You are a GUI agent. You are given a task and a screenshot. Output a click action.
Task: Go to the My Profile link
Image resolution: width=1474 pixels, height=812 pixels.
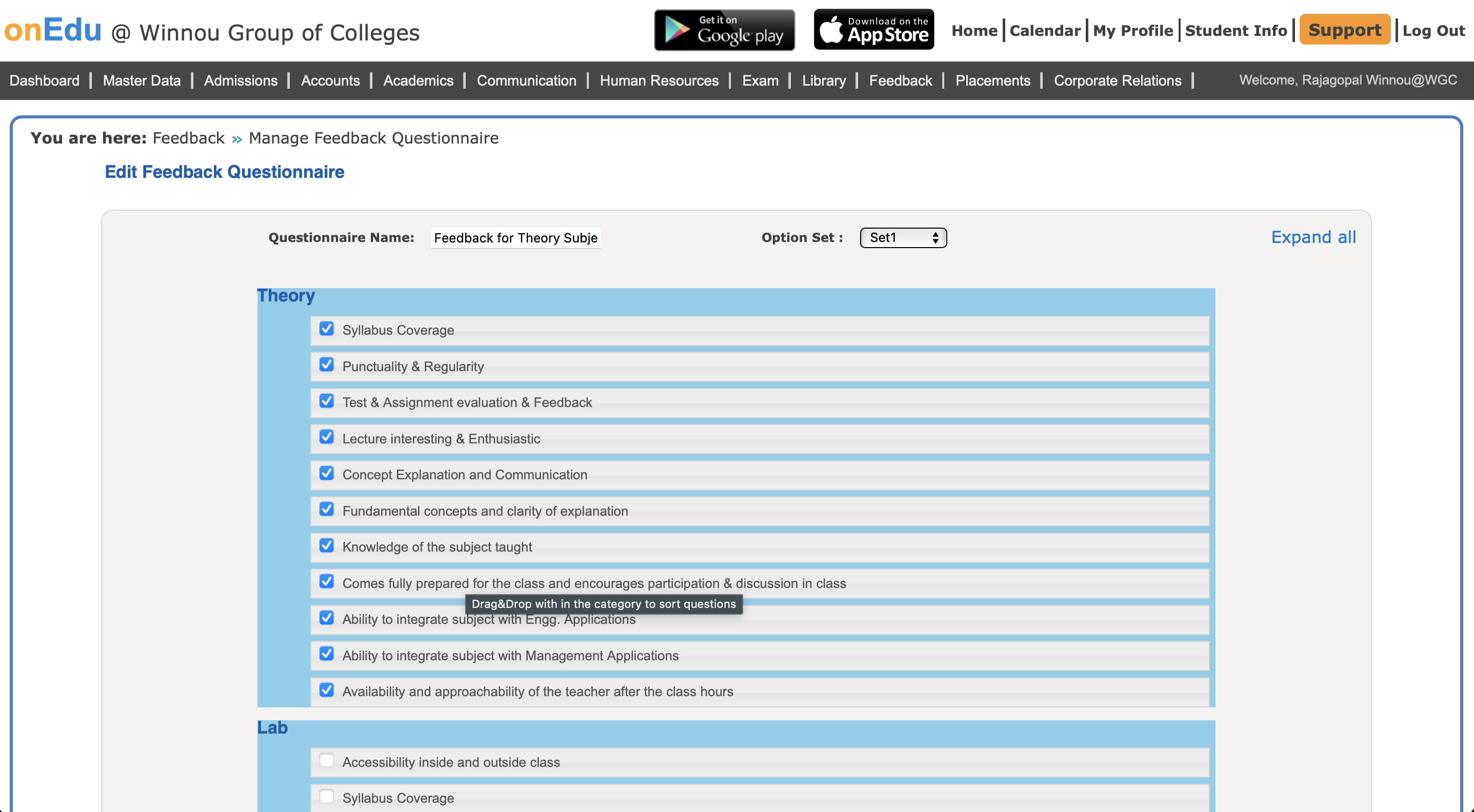(1132, 31)
